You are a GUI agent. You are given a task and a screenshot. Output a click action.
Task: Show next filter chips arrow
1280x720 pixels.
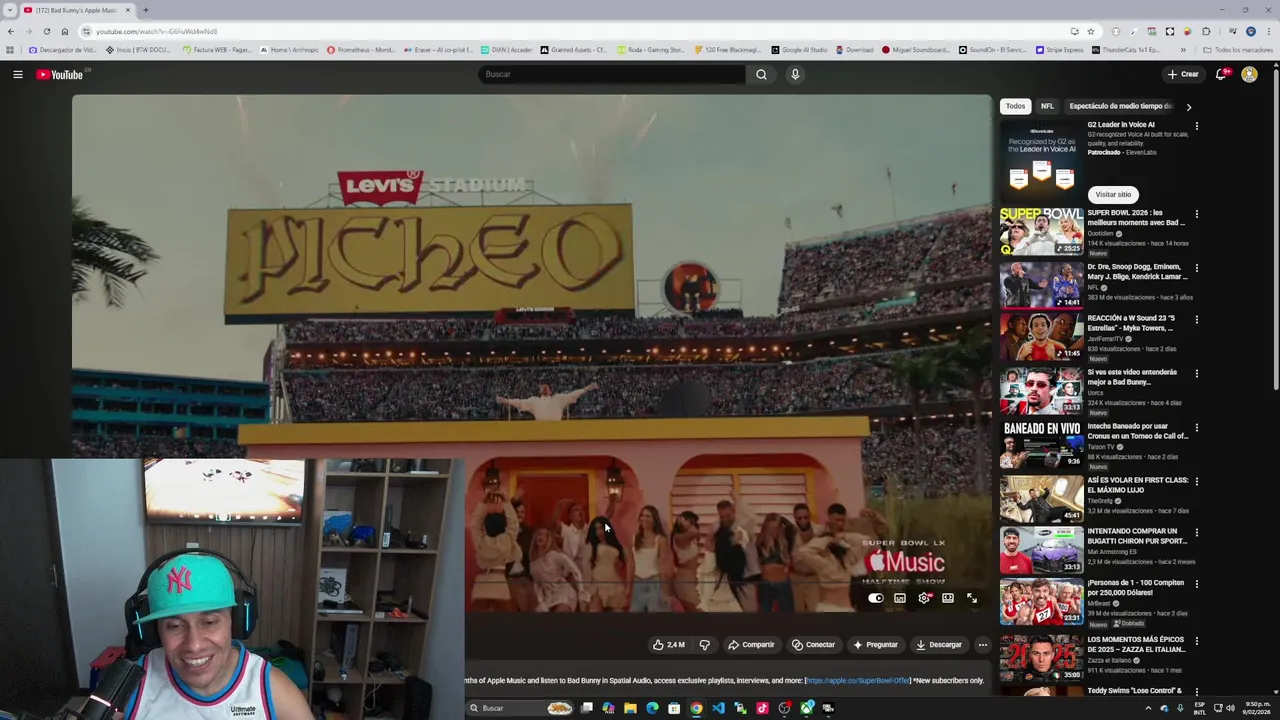tap(1188, 106)
